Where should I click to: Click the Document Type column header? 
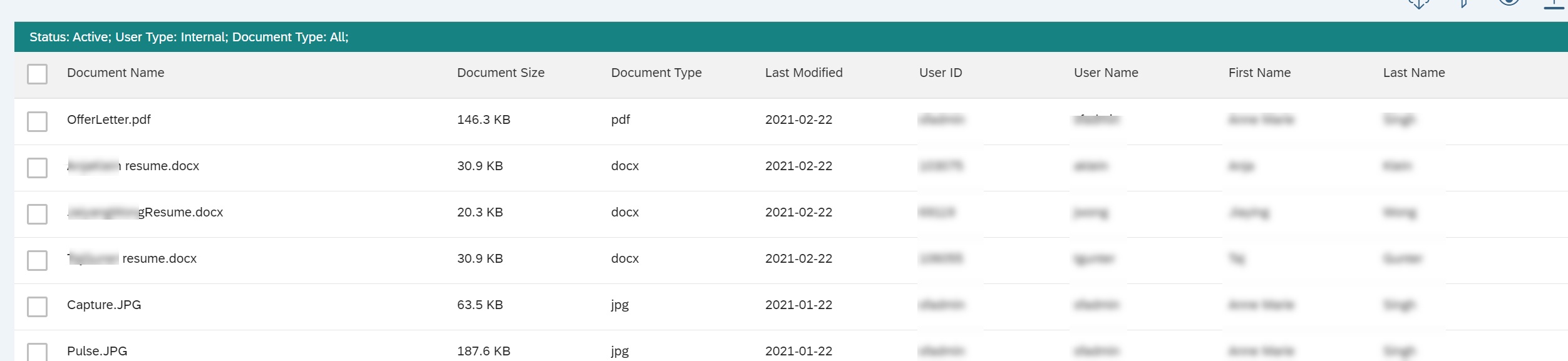[656, 73]
